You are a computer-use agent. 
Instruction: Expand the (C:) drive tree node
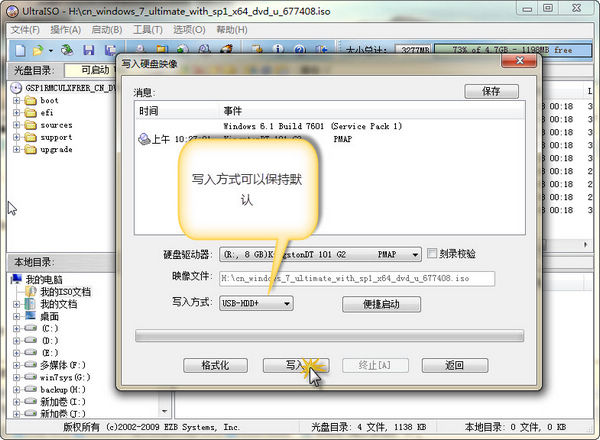point(16,329)
